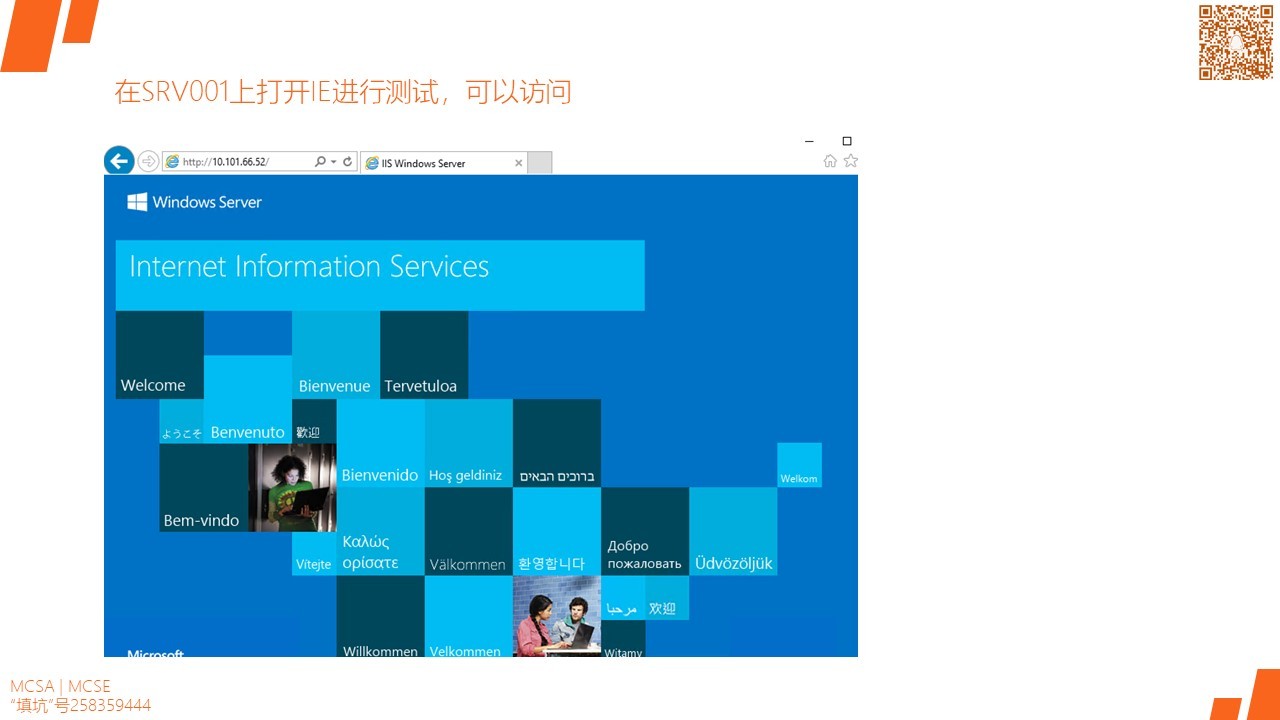1280x720 pixels.
Task: Click the Willkommen tile
Action: (380, 616)
